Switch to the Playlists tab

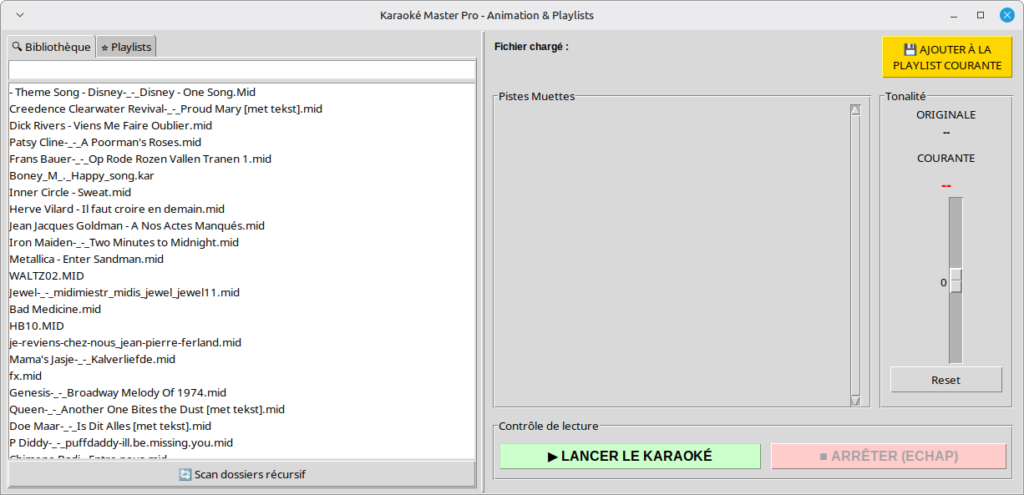tap(126, 47)
